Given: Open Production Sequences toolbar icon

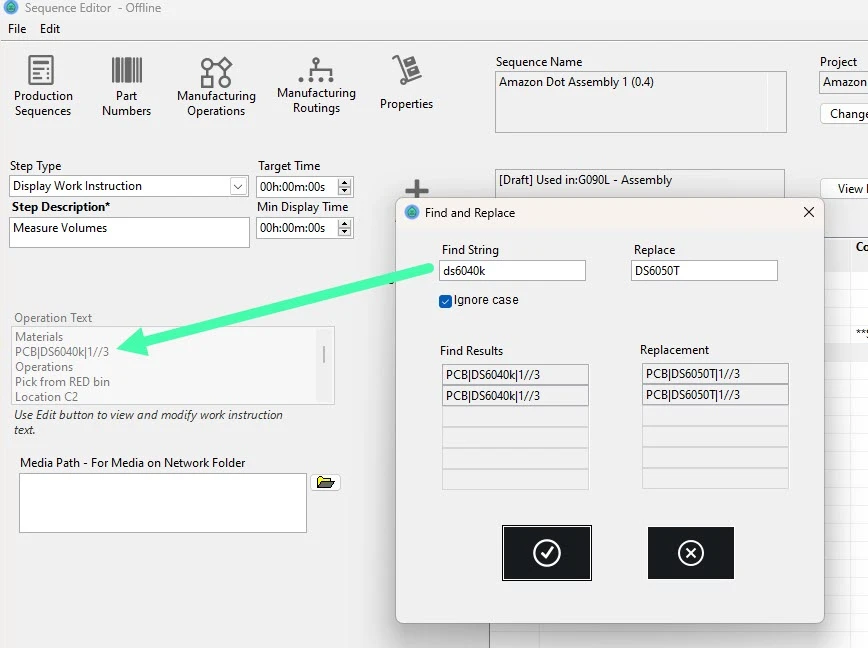Looking at the screenshot, I should pyautogui.click(x=42, y=72).
